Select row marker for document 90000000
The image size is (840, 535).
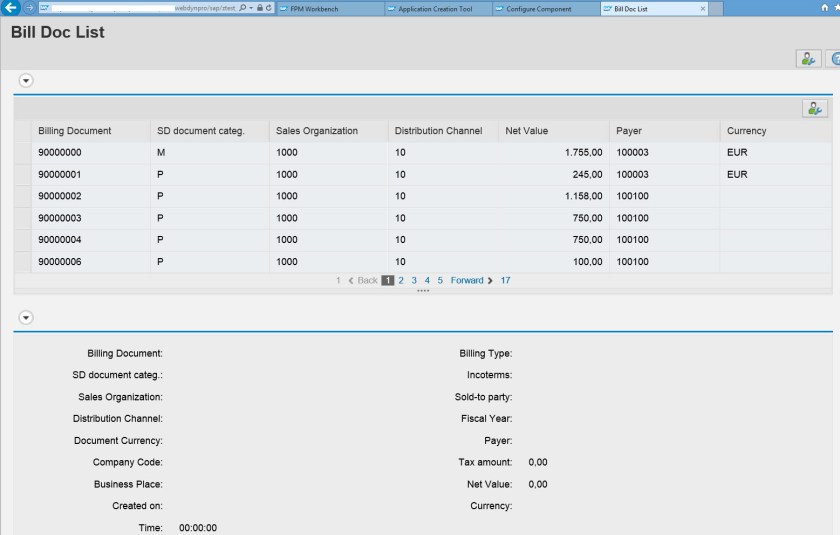point(23,153)
